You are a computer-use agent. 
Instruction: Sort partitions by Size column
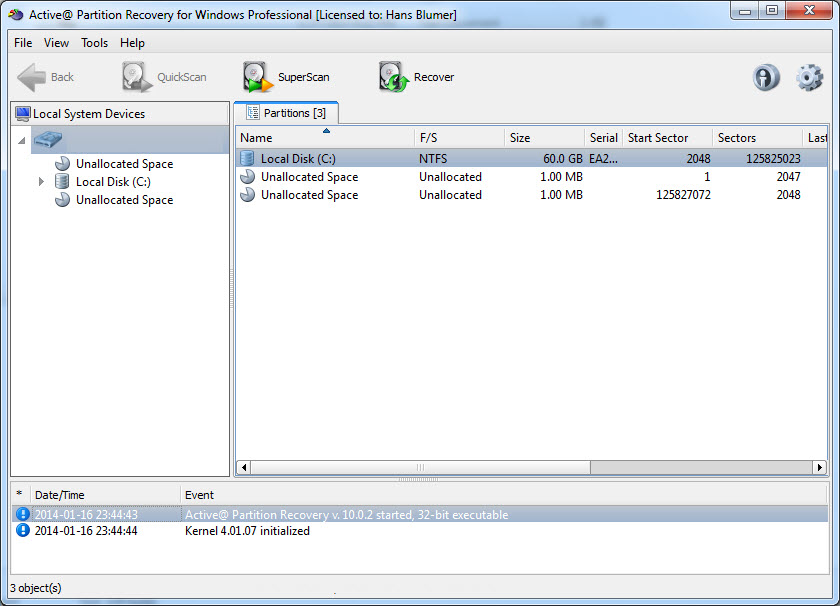click(544, 138)
